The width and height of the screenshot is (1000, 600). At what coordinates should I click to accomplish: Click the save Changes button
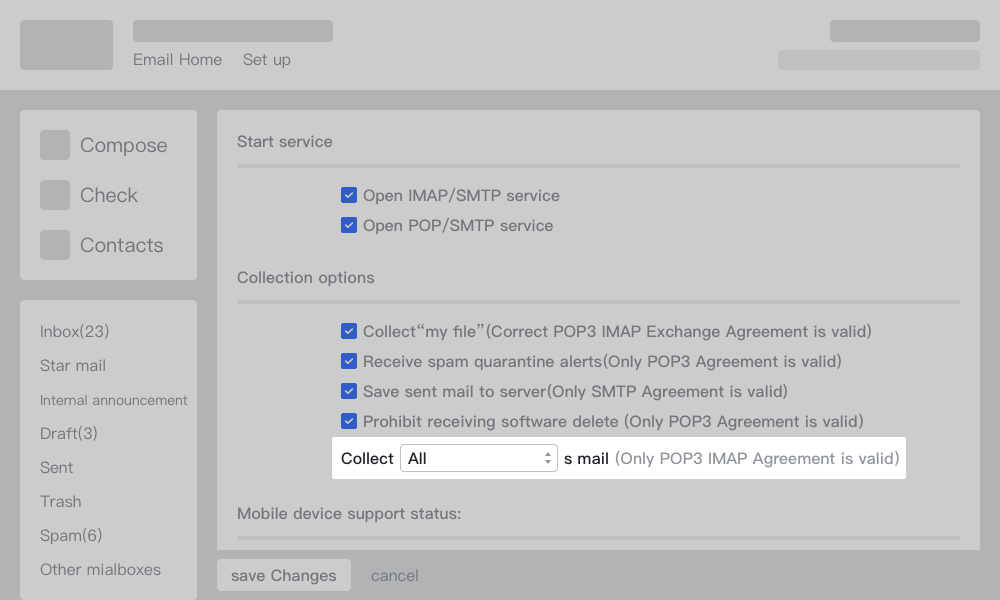pos(283,576)
